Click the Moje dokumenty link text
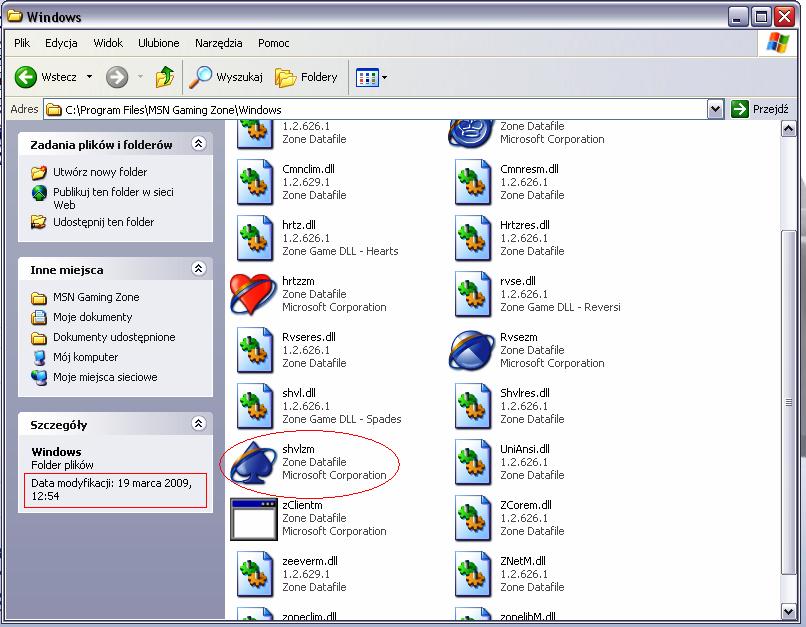The image size is (806, 627). 93,317
